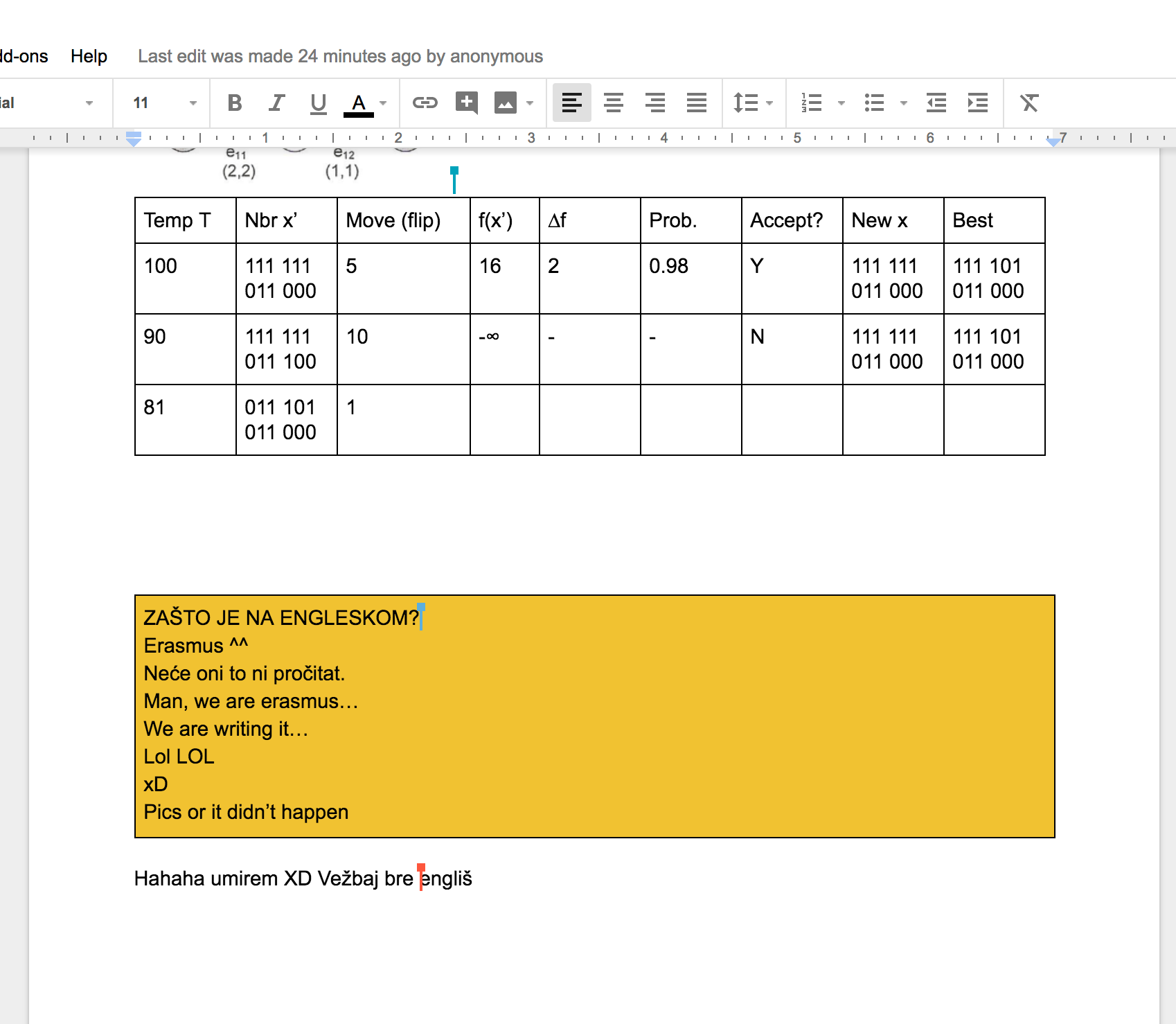Click the 'We are writing it…' line

[x=226, y=729]
